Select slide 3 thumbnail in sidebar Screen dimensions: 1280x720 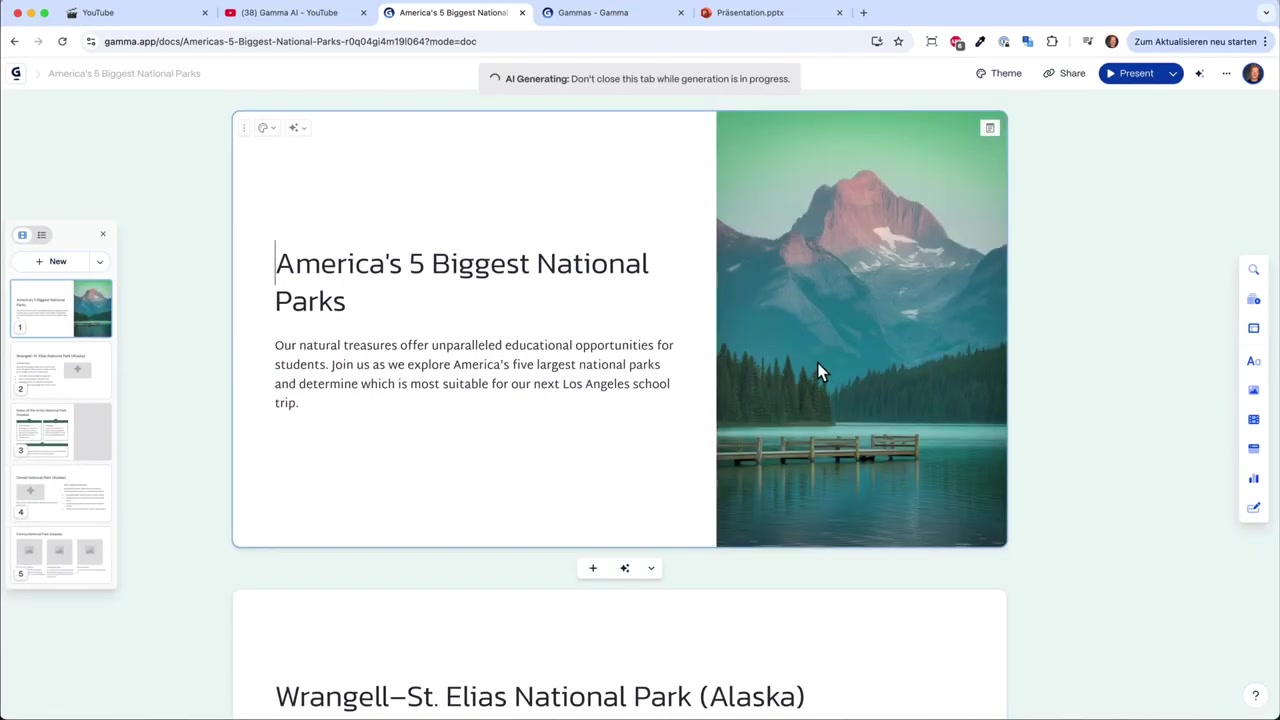(x=62, y=430)
